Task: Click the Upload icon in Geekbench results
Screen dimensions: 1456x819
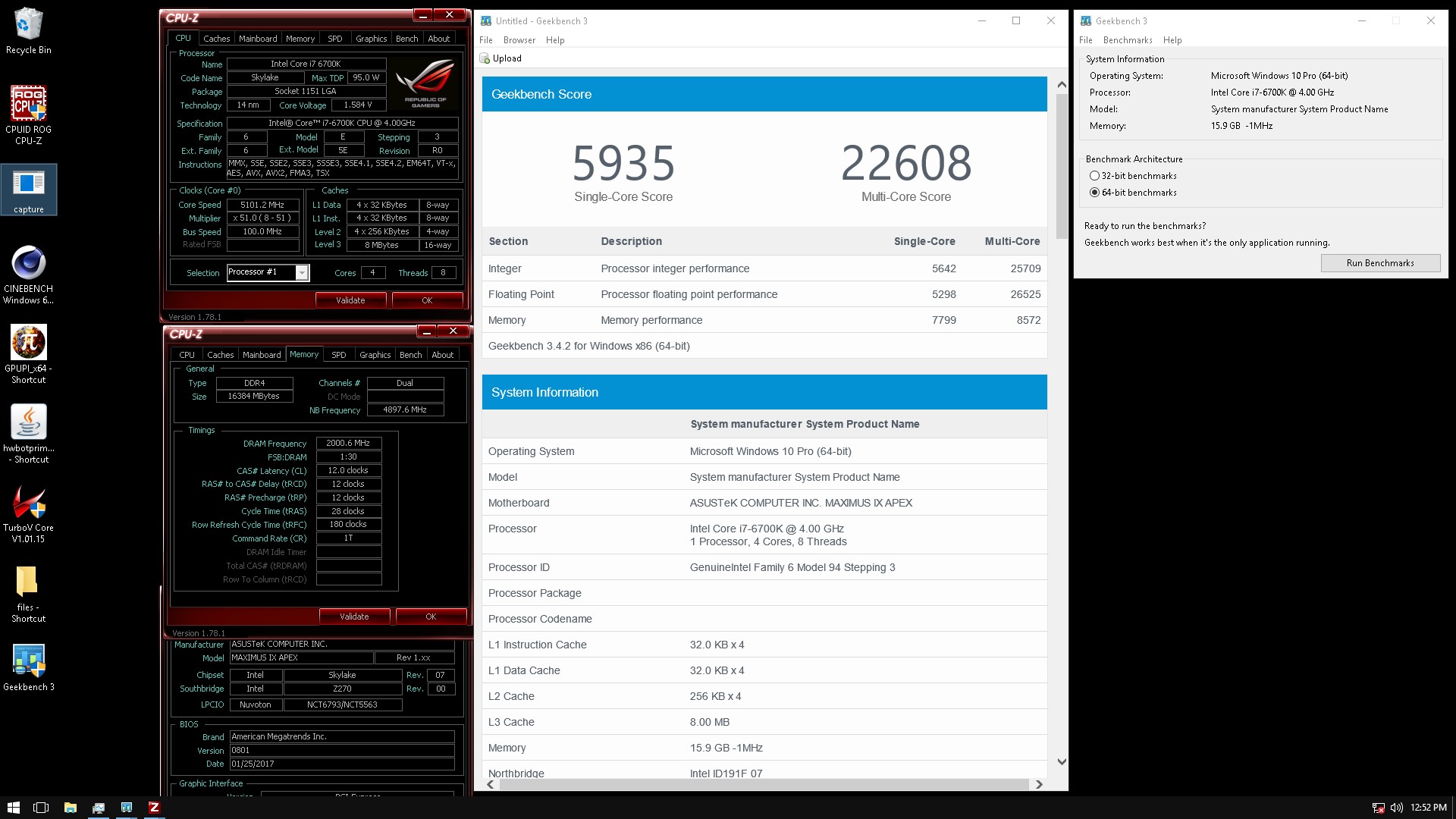Action: click(x=485, y=58)
